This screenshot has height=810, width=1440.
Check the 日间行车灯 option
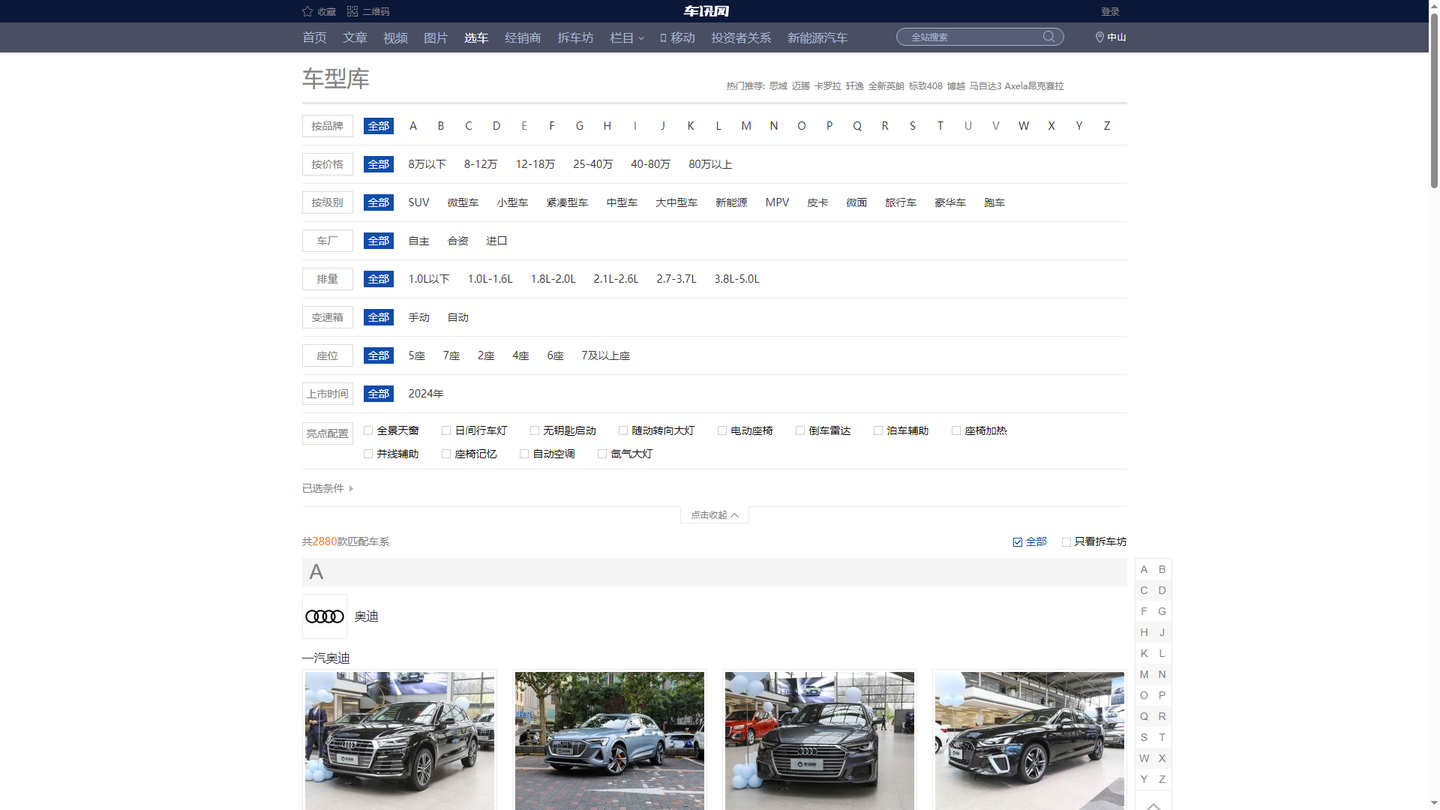446,431
